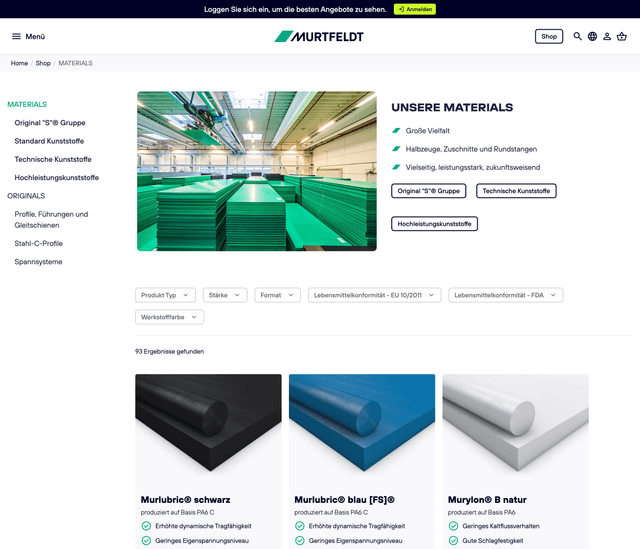Click "Vielseitig, leistungsstark, zukunftsweisend" text
Screen dimensions: 640x549
tap(473, 167)
